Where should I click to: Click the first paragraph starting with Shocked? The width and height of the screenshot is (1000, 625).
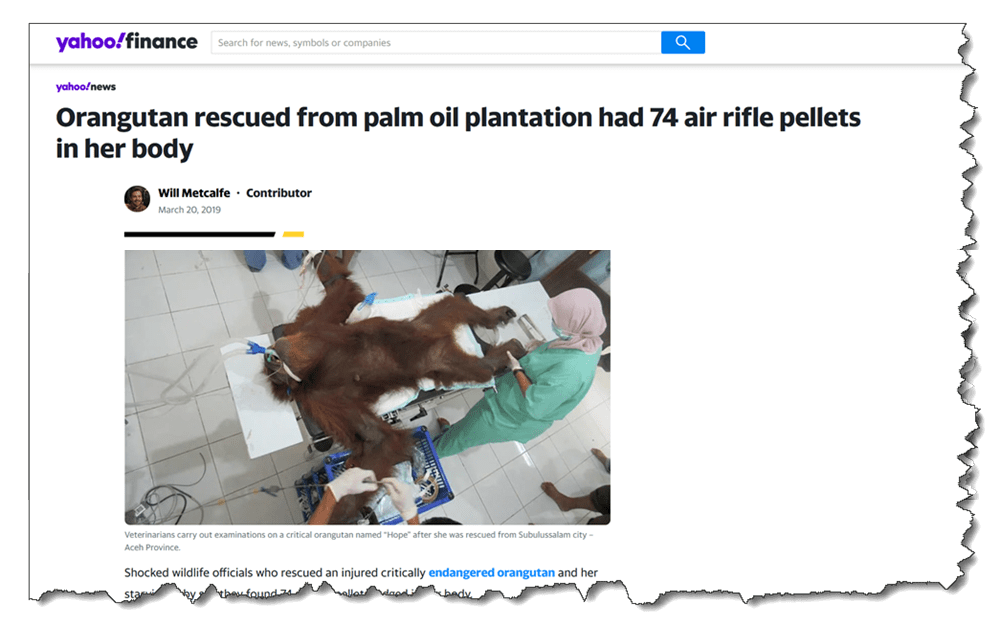(361, 582)
